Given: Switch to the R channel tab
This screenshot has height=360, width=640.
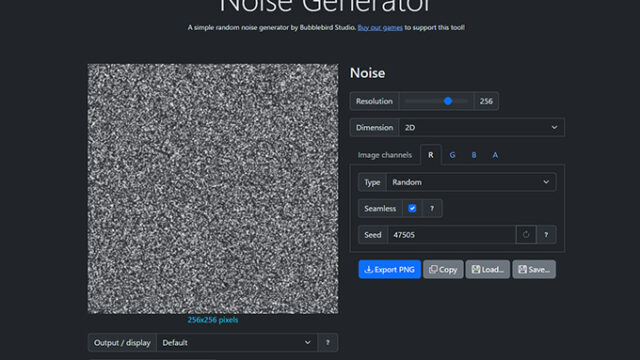Looking at the screenshot, I should (431, 155).
